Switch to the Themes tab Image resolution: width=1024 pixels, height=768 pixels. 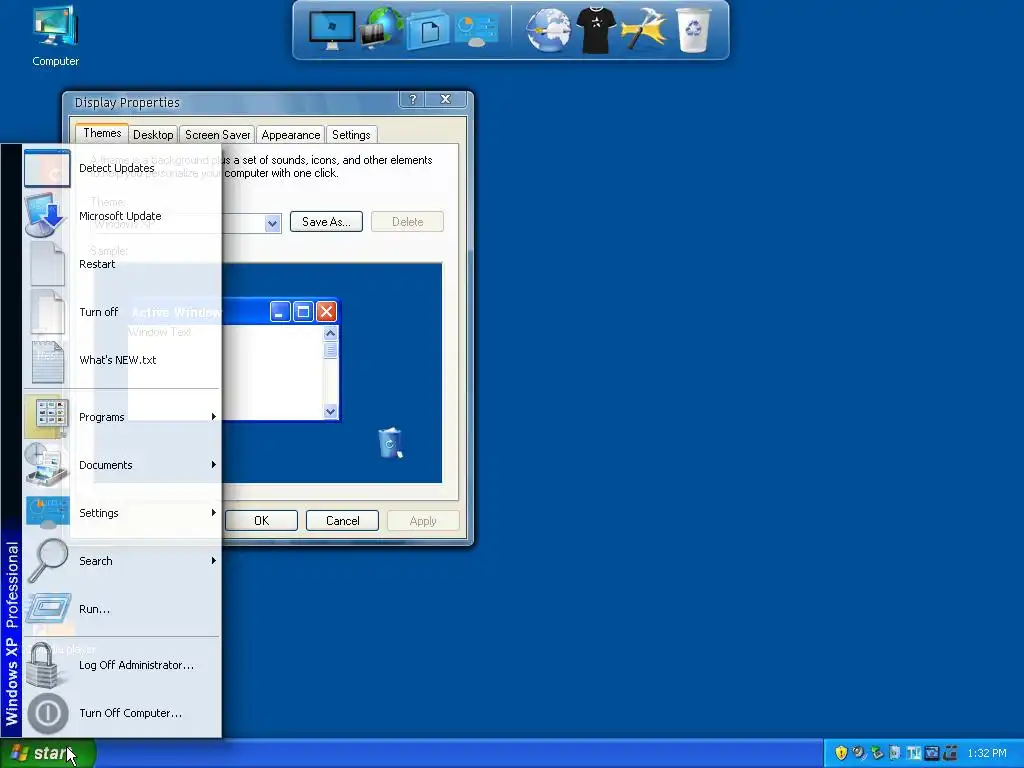[x=102, y=133]
